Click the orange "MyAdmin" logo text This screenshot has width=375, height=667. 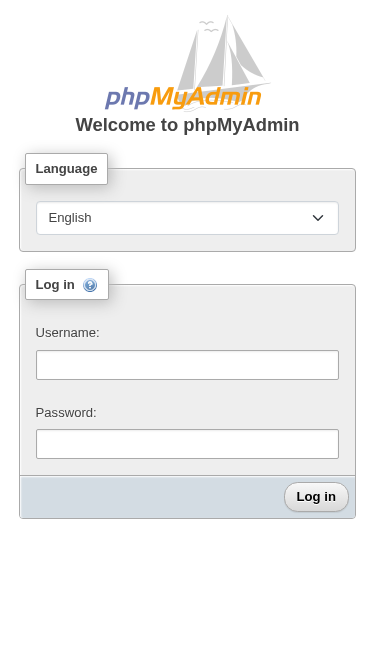click(205, 97)
